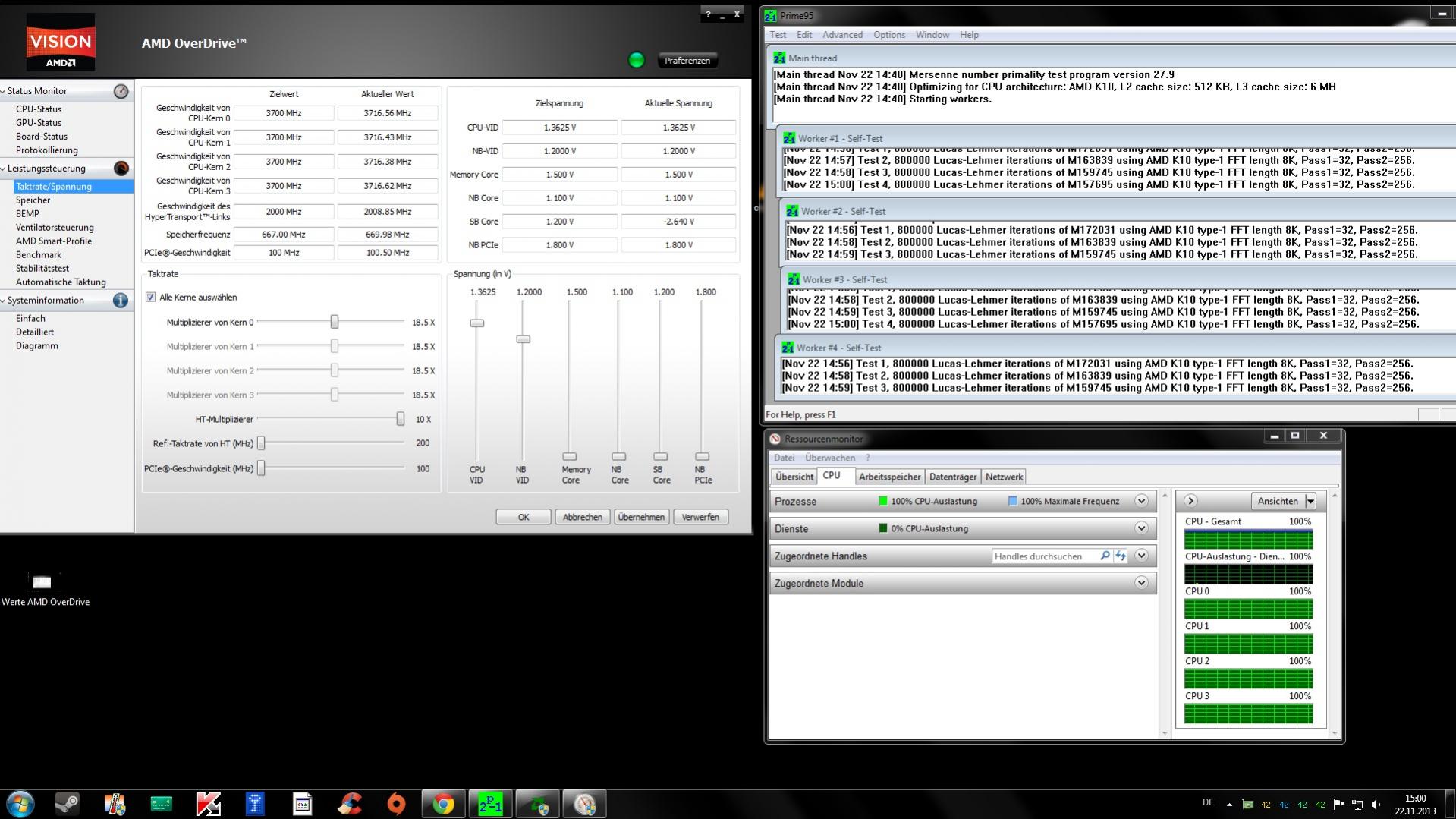Open the Ansichten dropdown arrow
The height and width of the screenshot is (819, 1456).
(x=1310, y=501)
